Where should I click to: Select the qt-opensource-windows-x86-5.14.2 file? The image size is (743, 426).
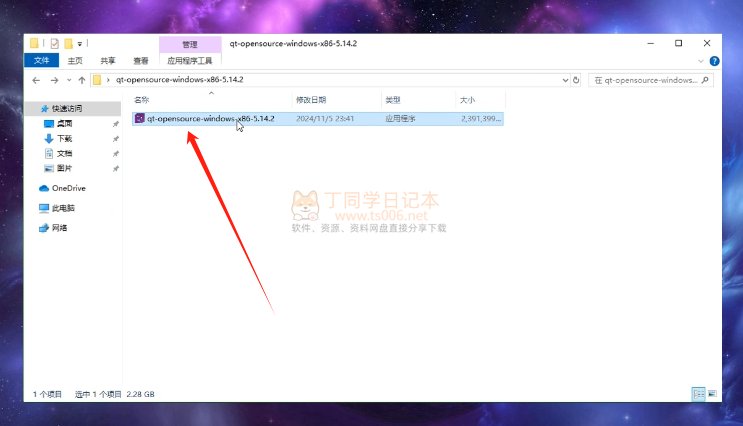click(x=317, y=118)
